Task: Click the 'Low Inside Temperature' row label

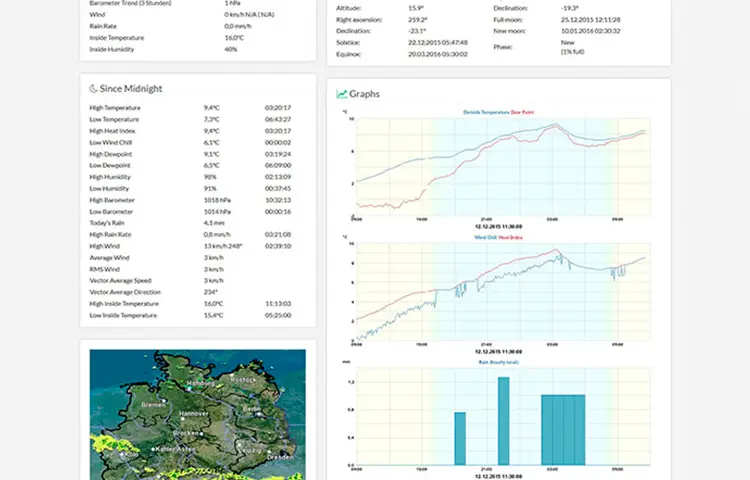Action: pos(123,315)
